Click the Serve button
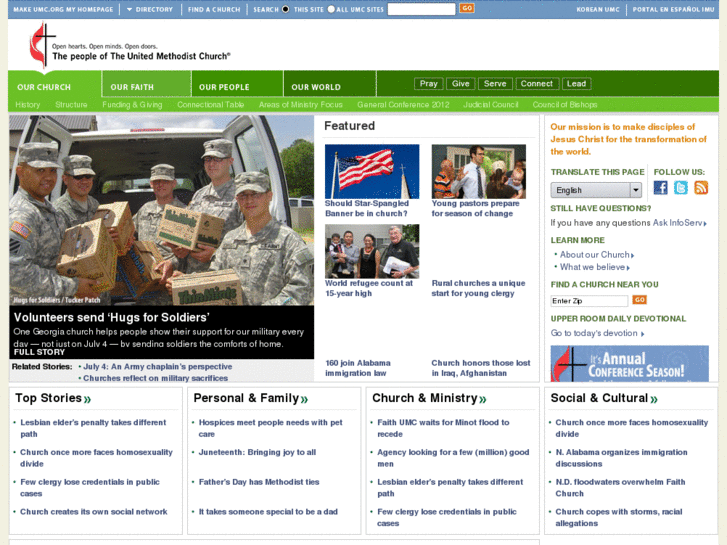Screen dimensions: 727x545 click(x=495, y=84)
